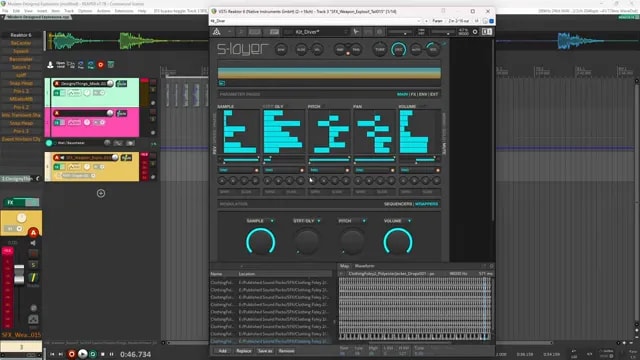Viewport: 640px width, 360px height.
Task: Switch modulation view to SEQUENCERS
Action: pyautogui.click(x=398, y=204)
